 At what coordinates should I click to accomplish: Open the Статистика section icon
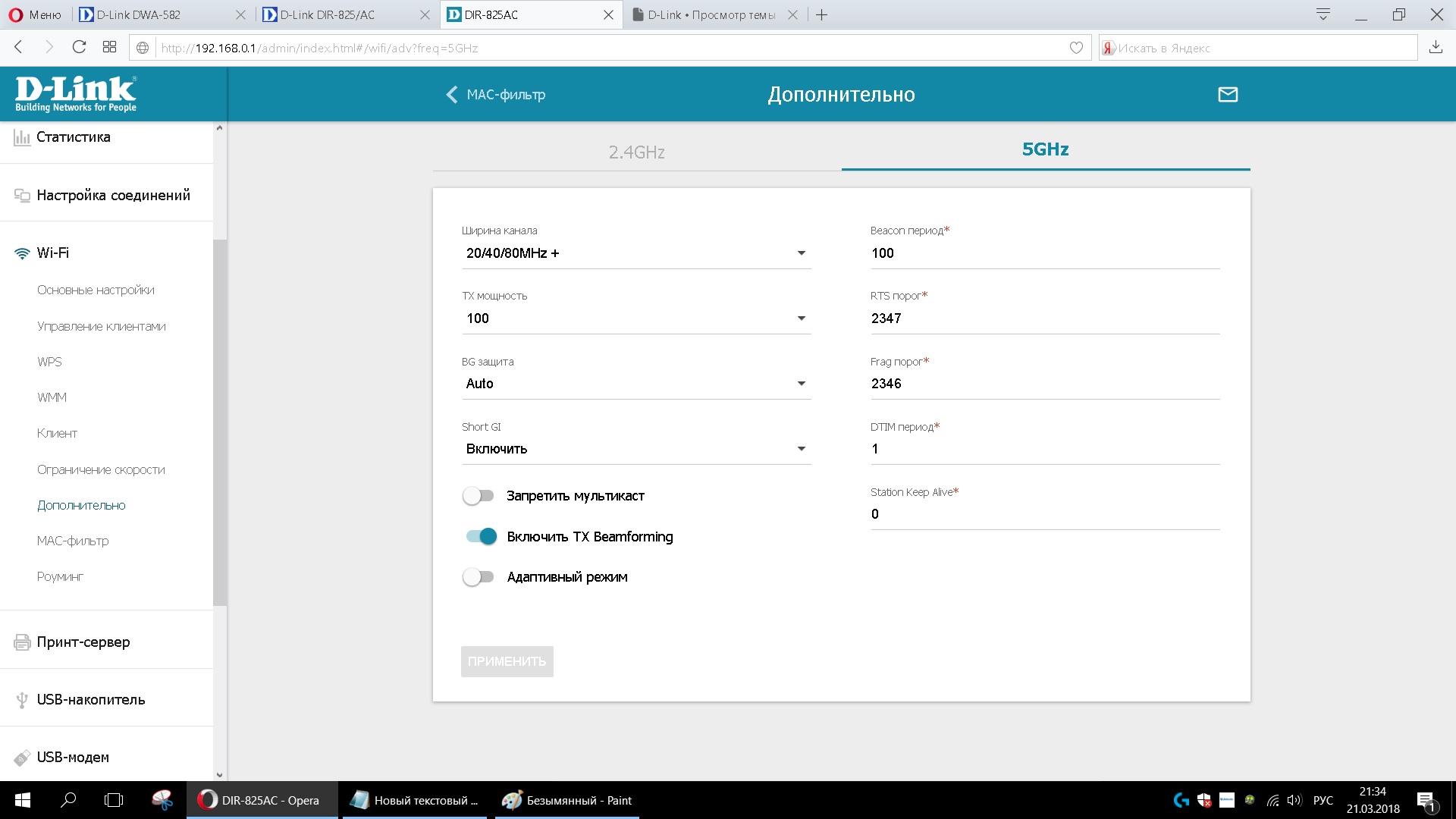tap(22, 137)
